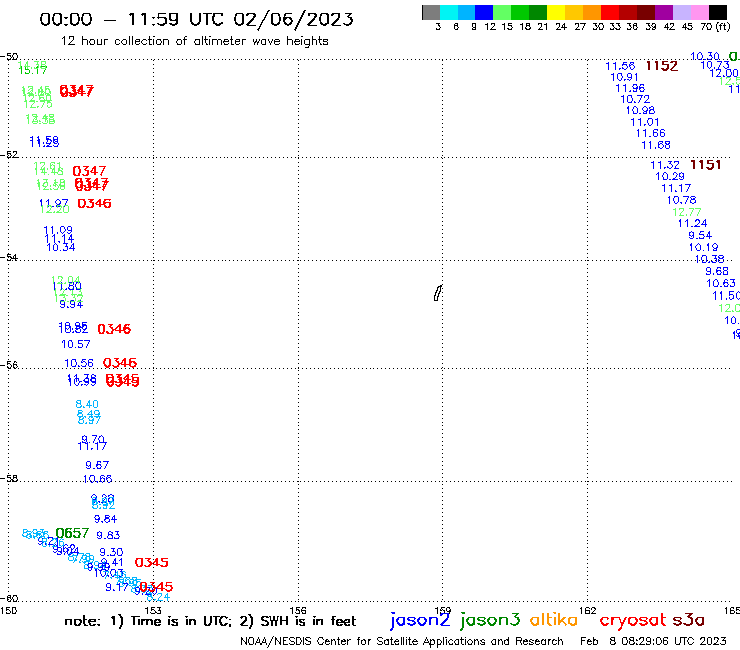Select the value '9.68'
740x650 pixels.
coord(717,271)
